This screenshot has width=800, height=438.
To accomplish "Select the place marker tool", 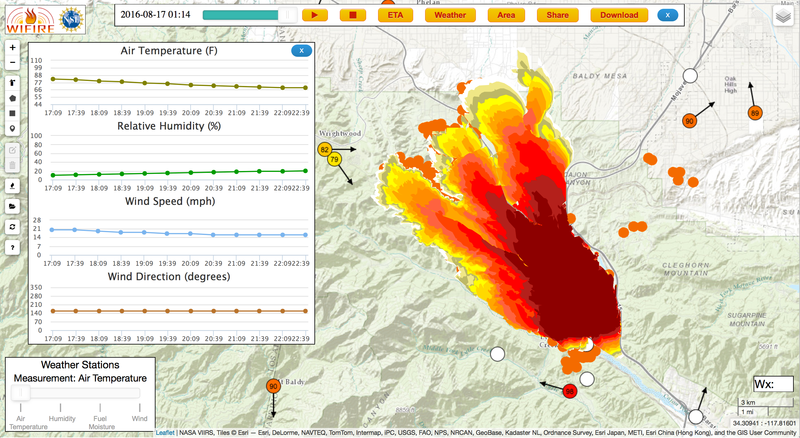I will (x=12, y=129).
